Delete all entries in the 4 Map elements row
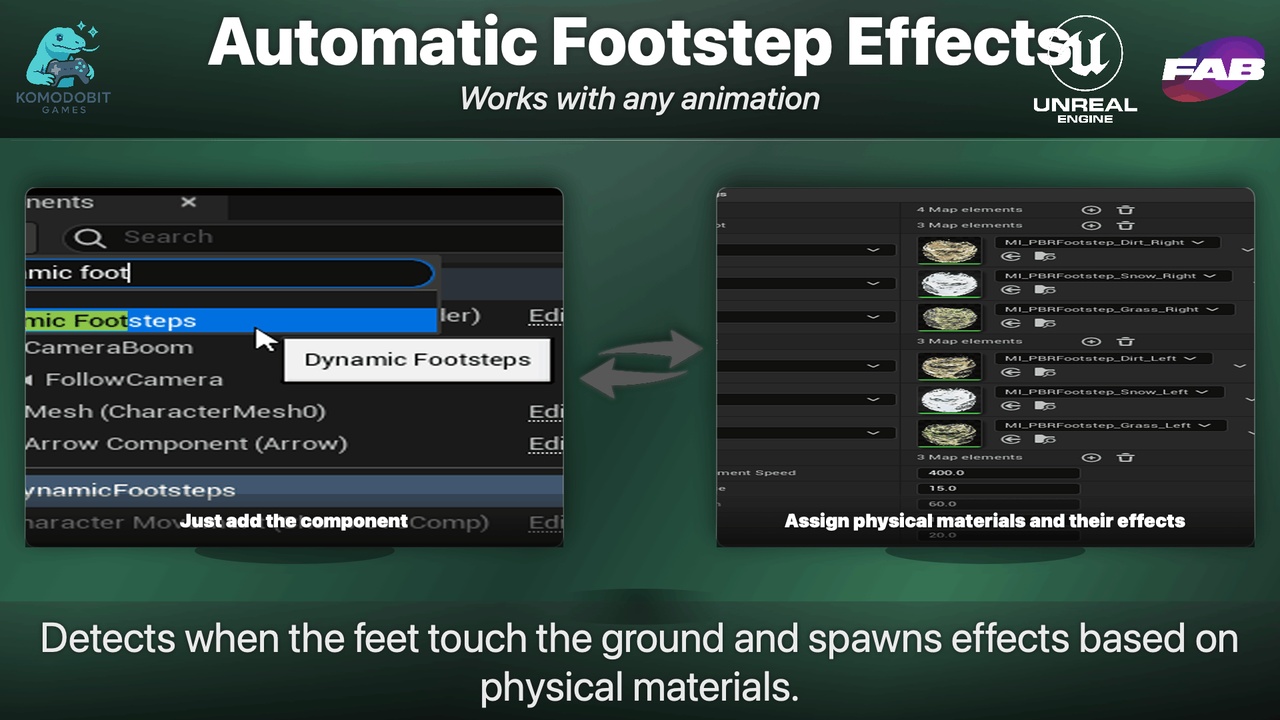 (1125, 210)
